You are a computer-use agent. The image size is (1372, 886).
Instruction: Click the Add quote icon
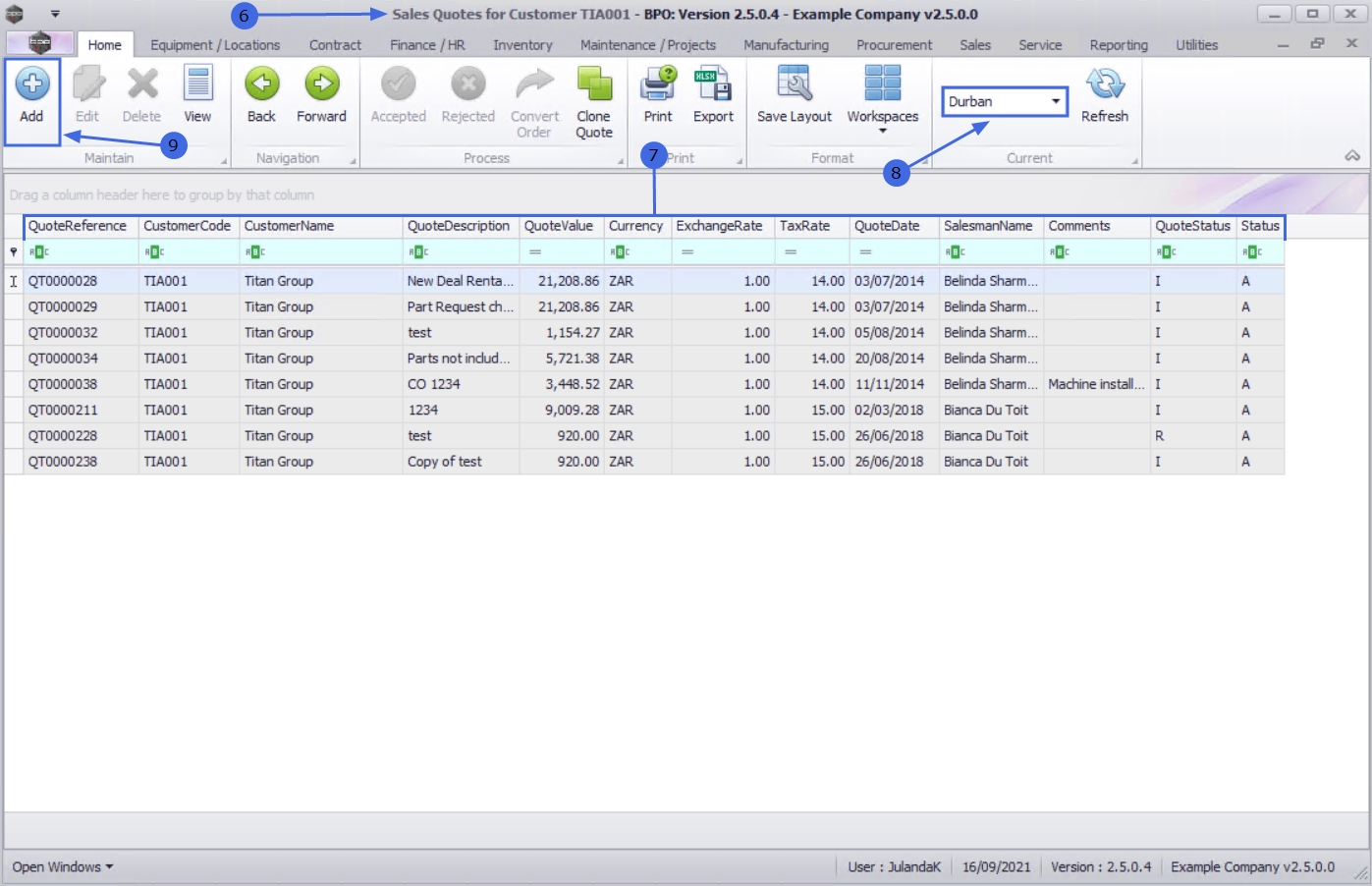pos(31,84)
